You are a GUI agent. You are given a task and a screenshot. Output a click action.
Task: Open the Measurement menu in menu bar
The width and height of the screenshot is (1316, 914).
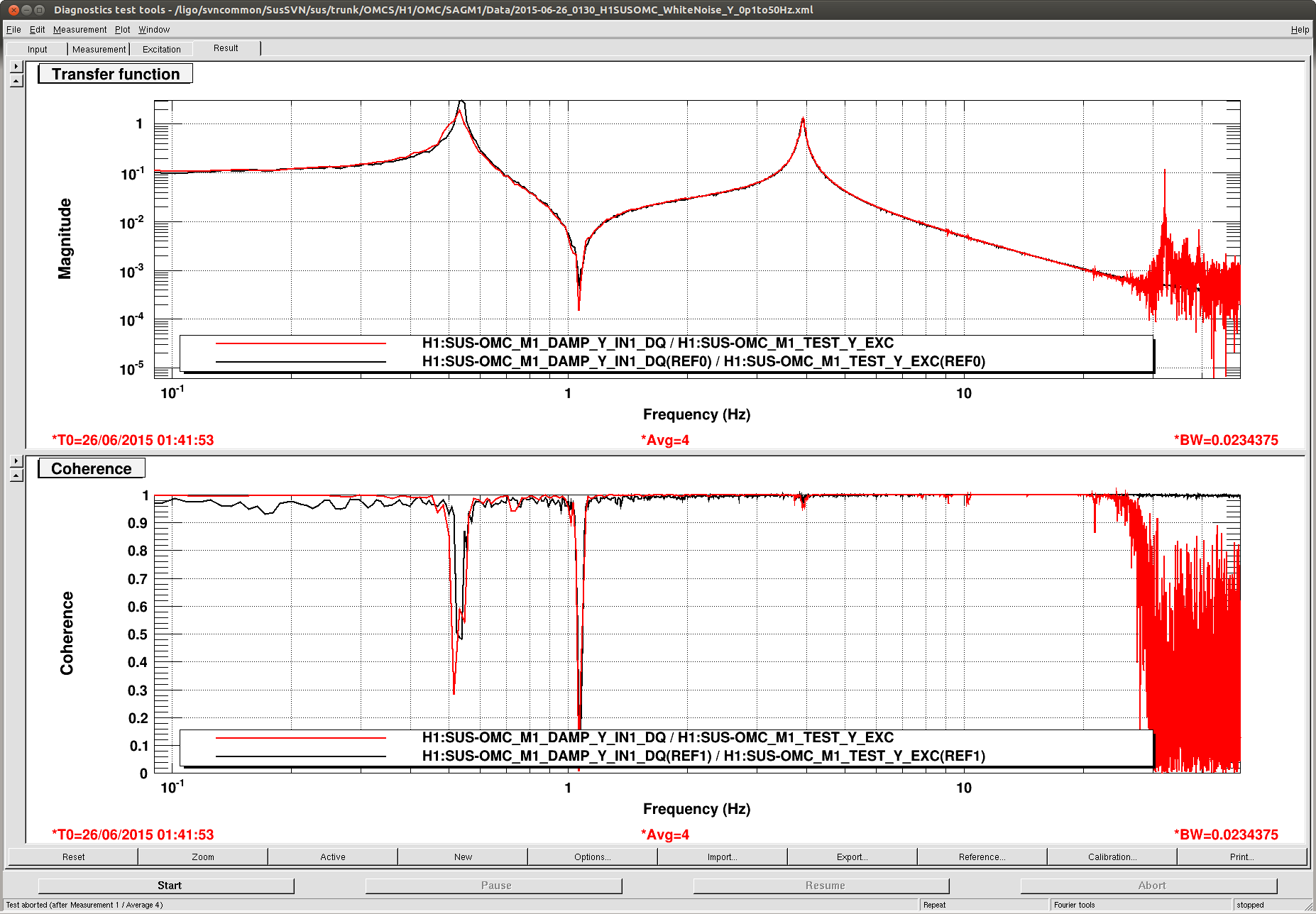point(79,29)
